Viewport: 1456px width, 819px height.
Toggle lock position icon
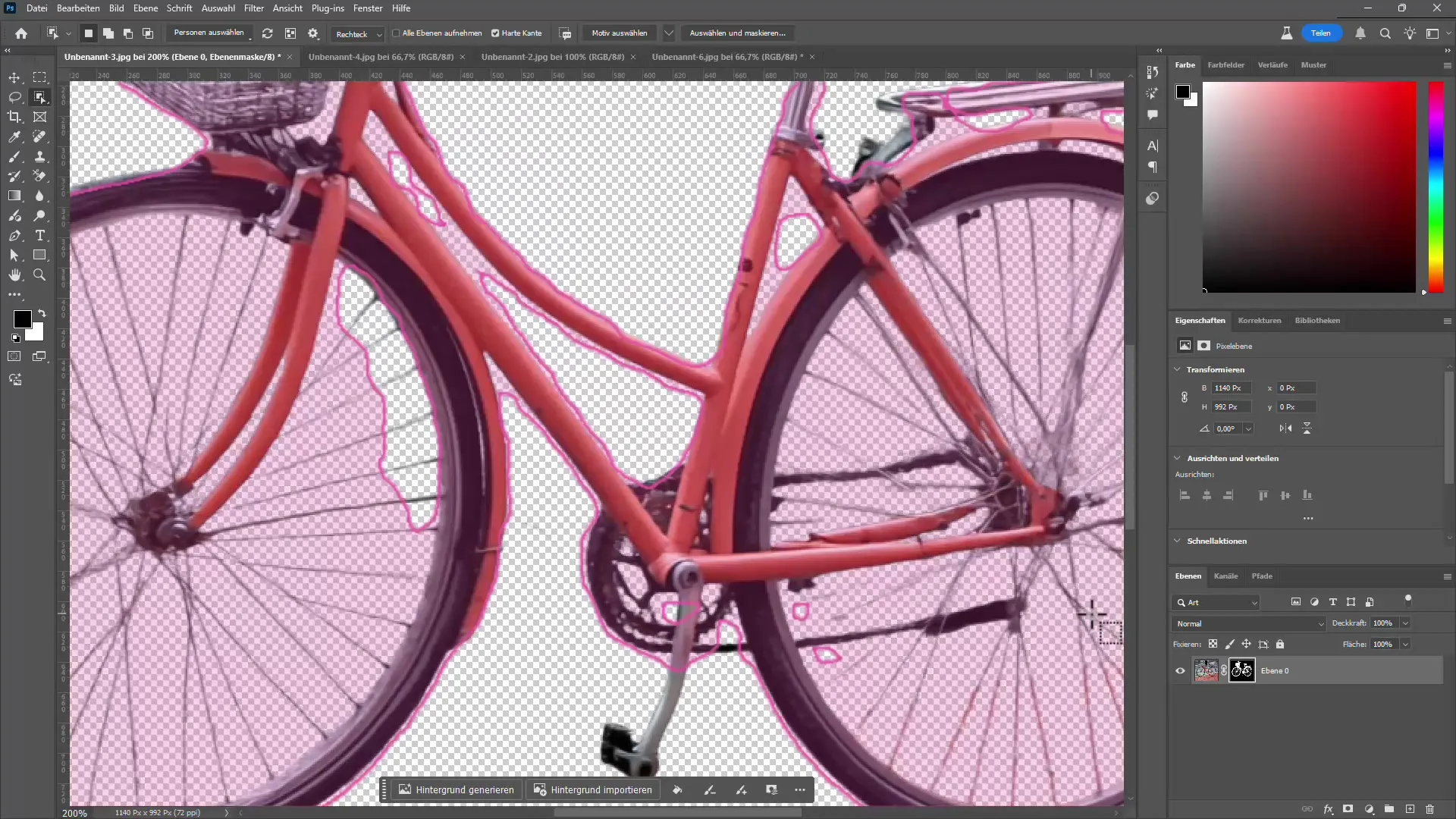point(1246,644)
